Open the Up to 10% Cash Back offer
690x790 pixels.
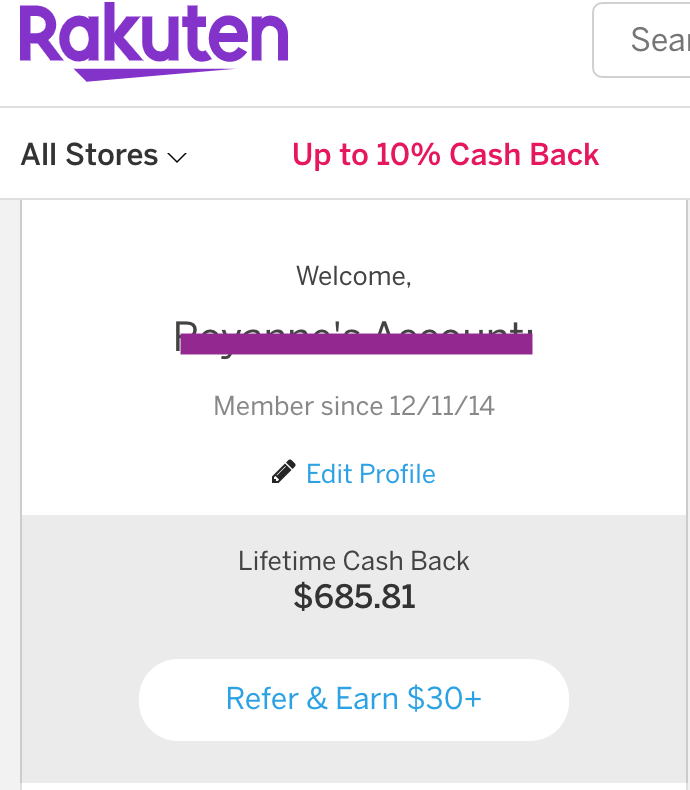(445, 155)
